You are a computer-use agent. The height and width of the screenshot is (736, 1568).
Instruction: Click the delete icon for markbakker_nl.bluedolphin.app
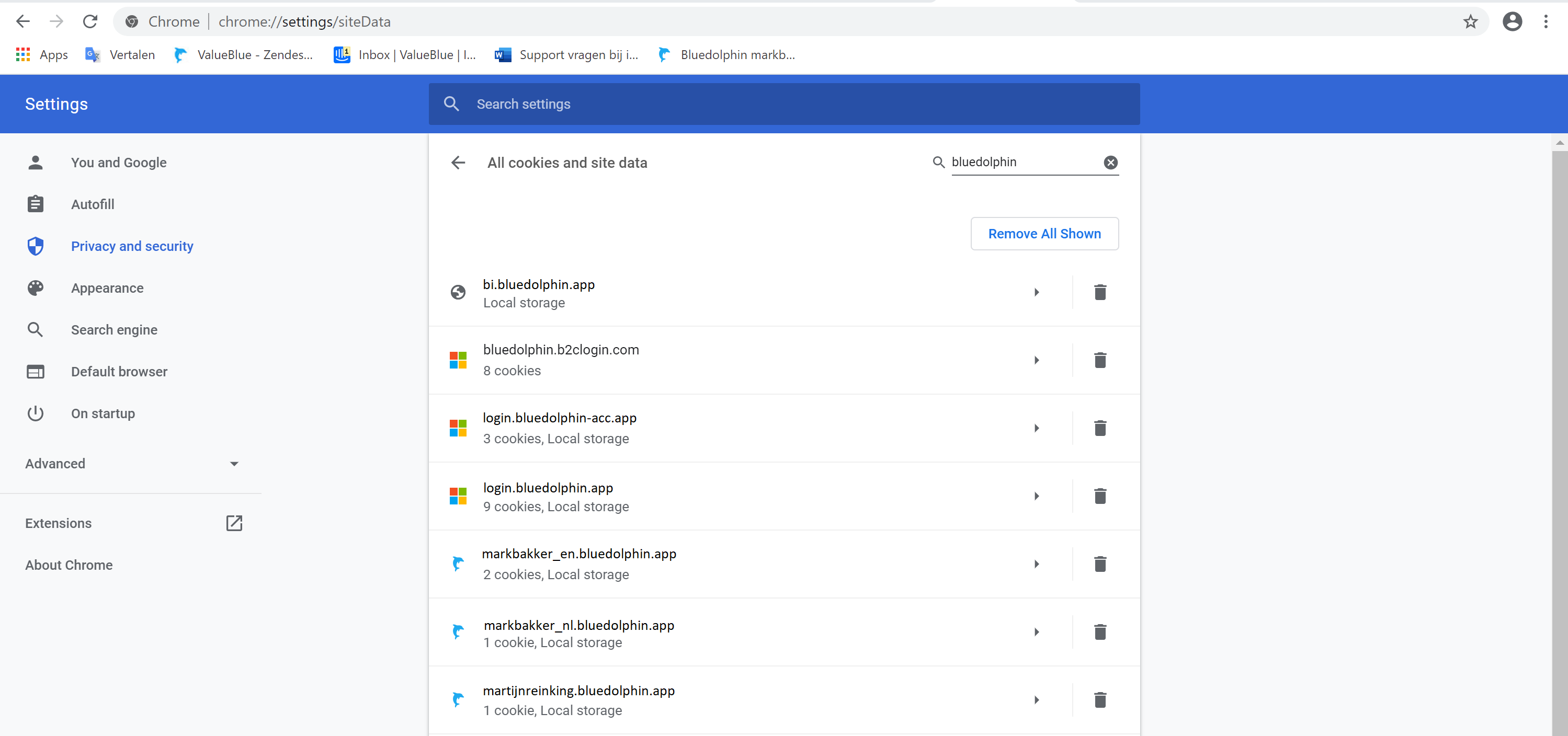1100,631
